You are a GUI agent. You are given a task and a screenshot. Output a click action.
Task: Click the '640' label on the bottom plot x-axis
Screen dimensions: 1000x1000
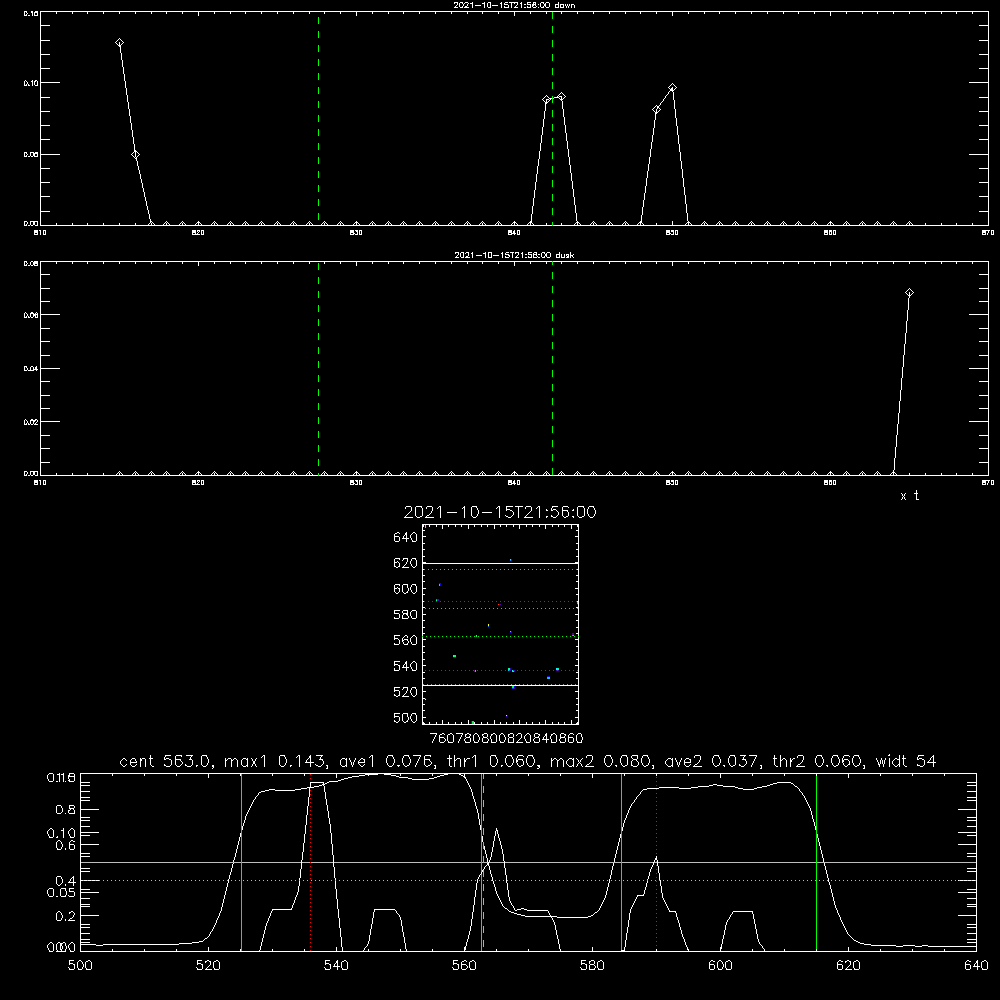(x=976, y=966)
